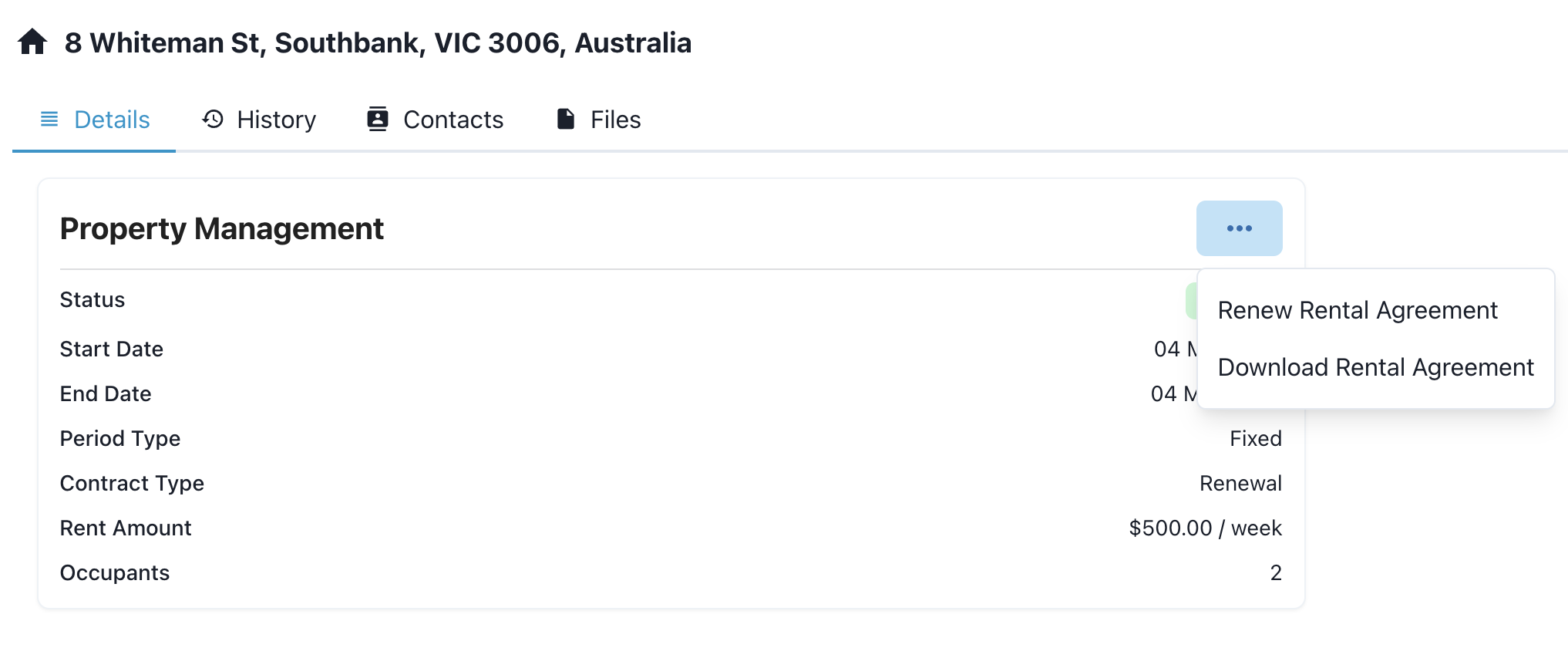
Task: Select Download Rental Agreement option
Action: [x=1375, y=367]
